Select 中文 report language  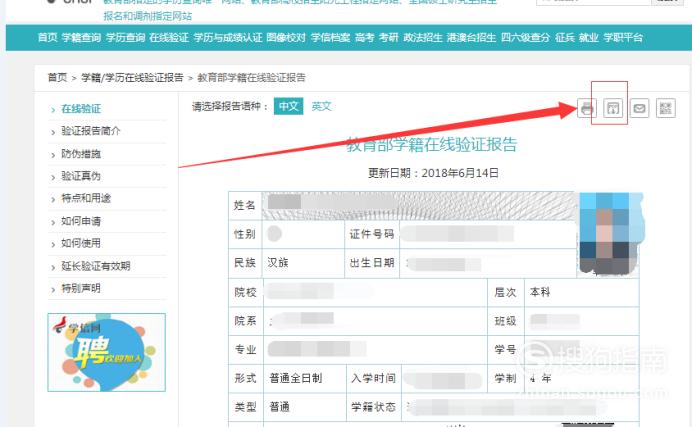pos(289,106)
